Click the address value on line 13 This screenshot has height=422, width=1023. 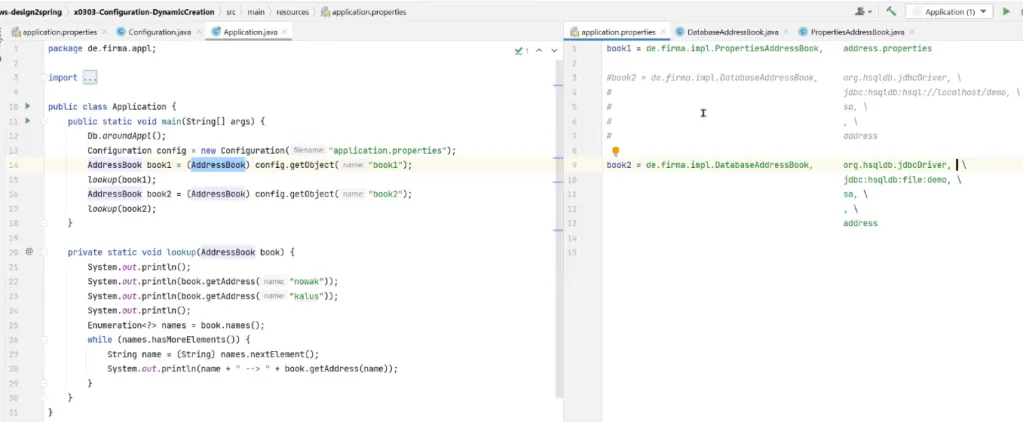860,223
